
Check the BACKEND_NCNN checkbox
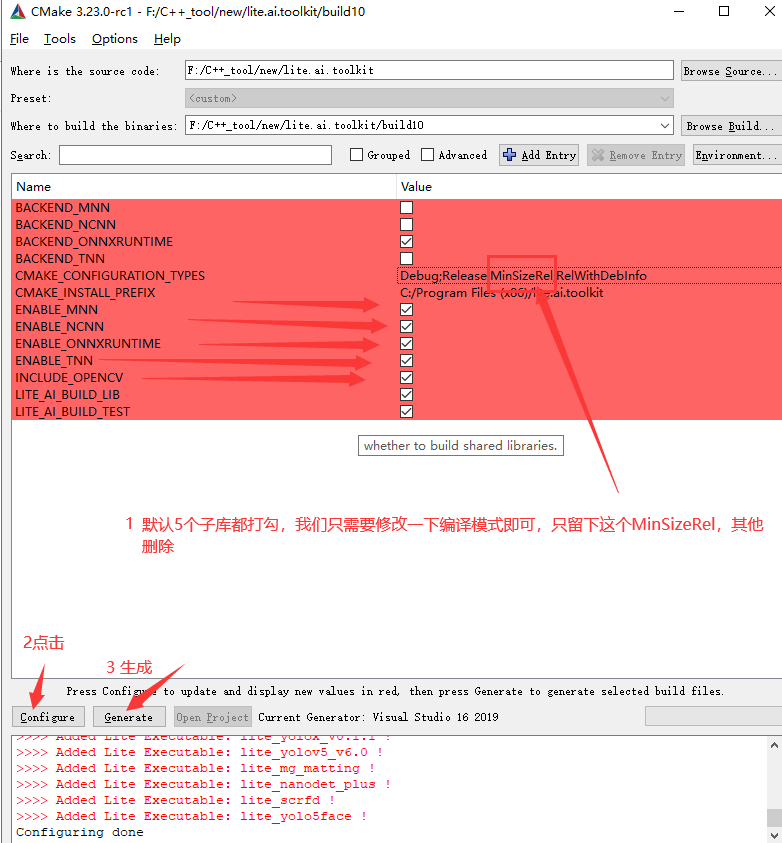point(407,224)
